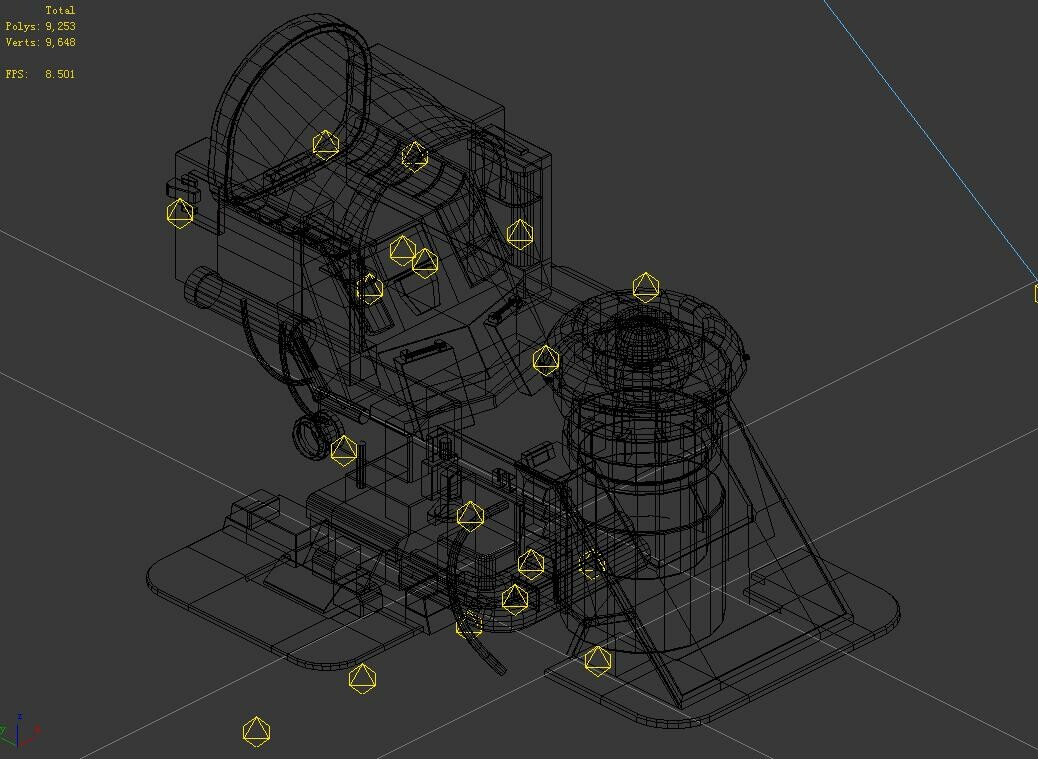
Task: Pick the light gizmo at the box's far-left corner
Action: tap(179, 213)
